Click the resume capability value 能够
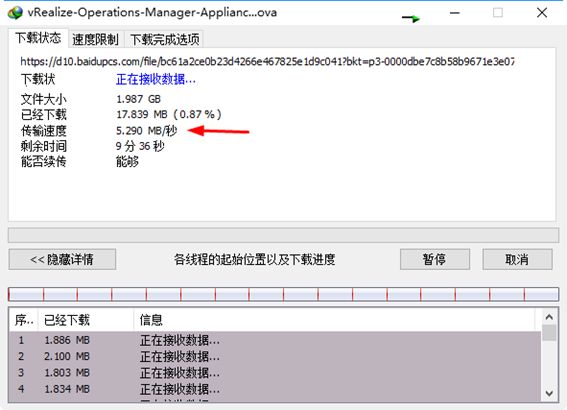The image size is (567, 410). pos(127,161)
